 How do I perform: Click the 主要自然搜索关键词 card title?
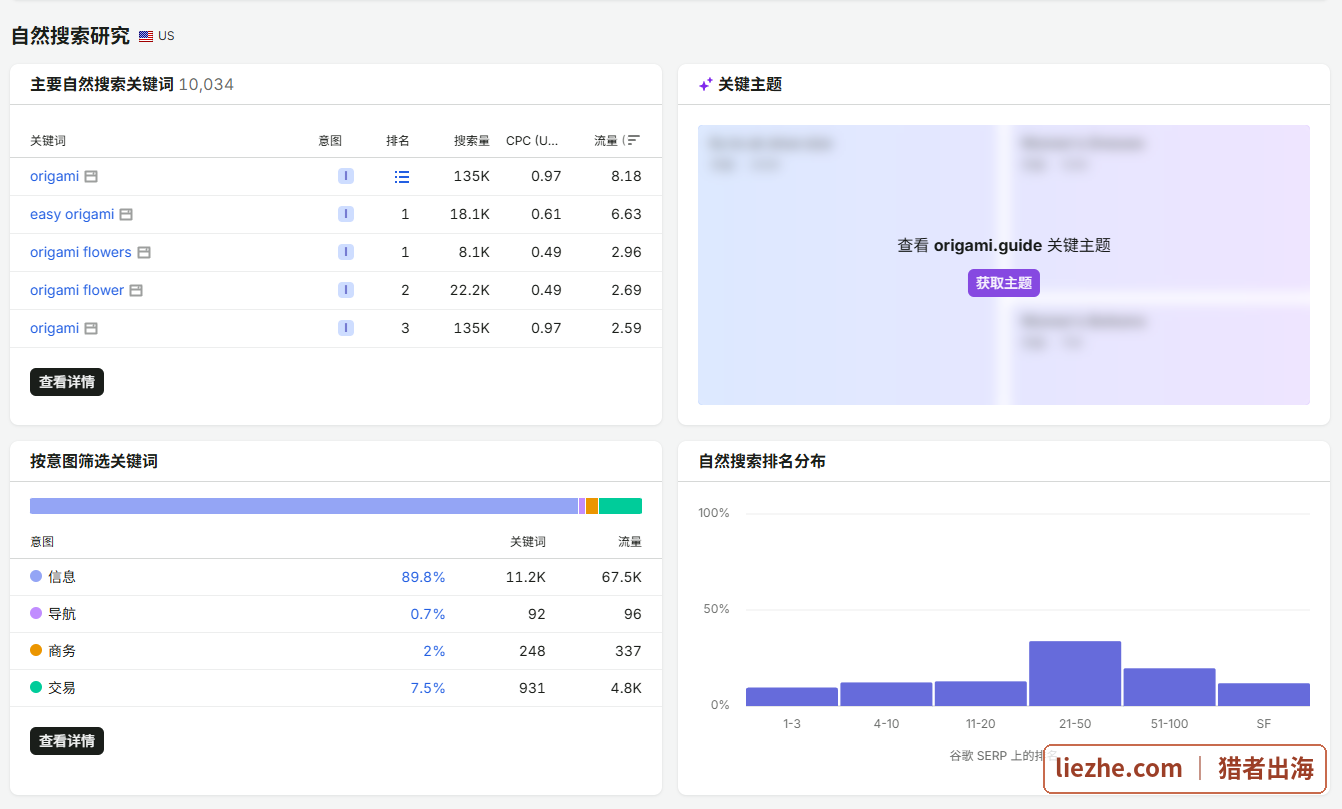point(102,85)
